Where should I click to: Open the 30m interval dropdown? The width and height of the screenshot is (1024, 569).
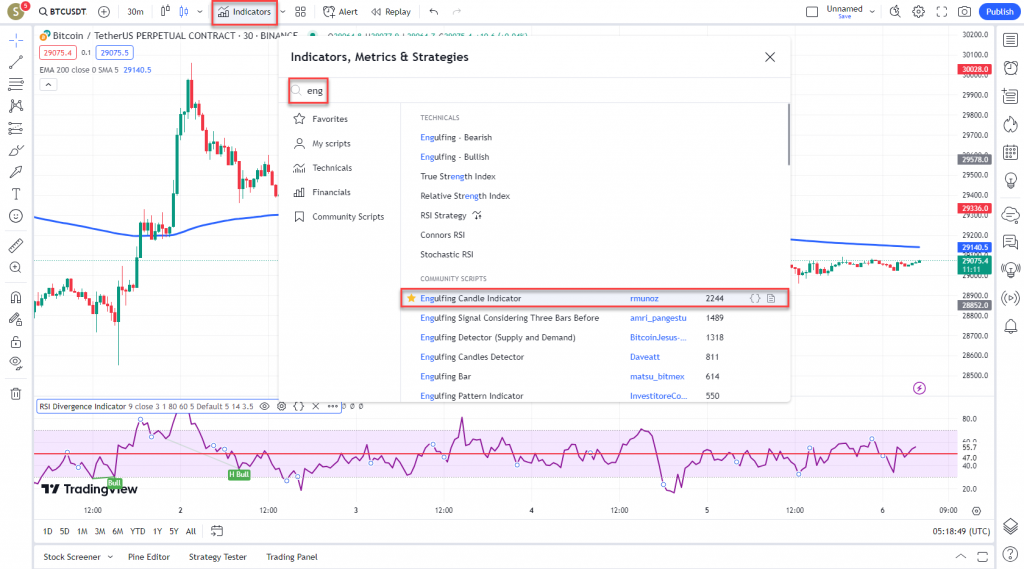[135, 12]
